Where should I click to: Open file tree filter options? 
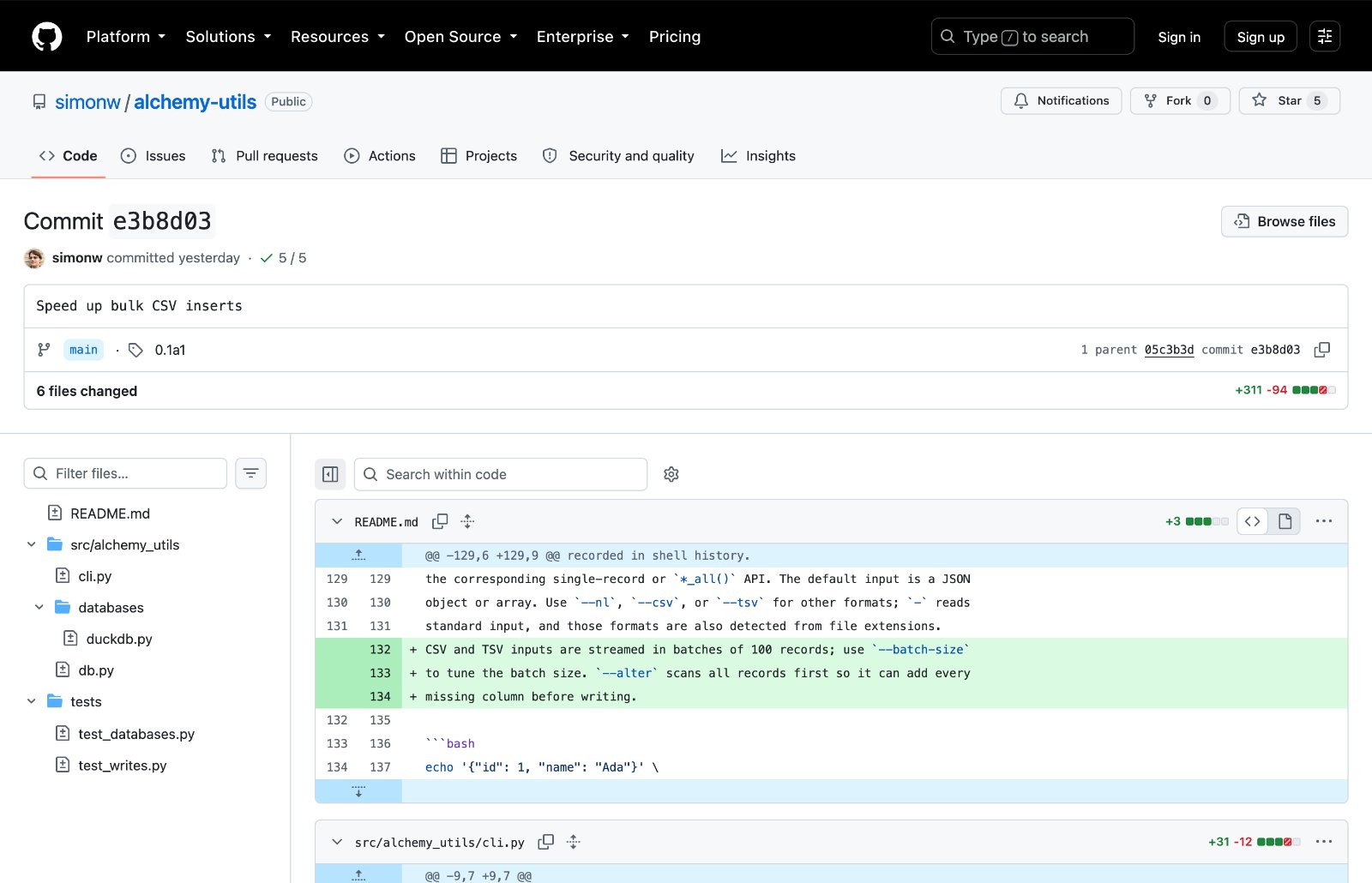251,473
